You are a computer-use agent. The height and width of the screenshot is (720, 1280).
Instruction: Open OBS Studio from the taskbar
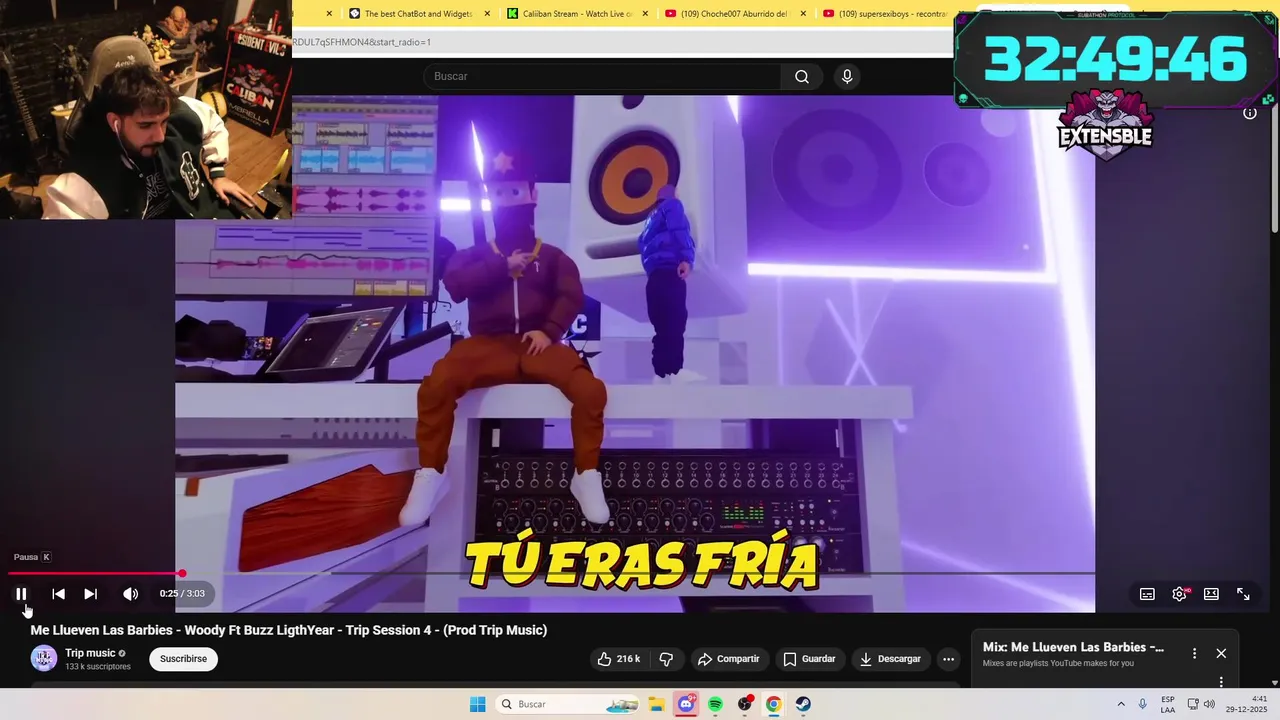[x=745, y=704]
